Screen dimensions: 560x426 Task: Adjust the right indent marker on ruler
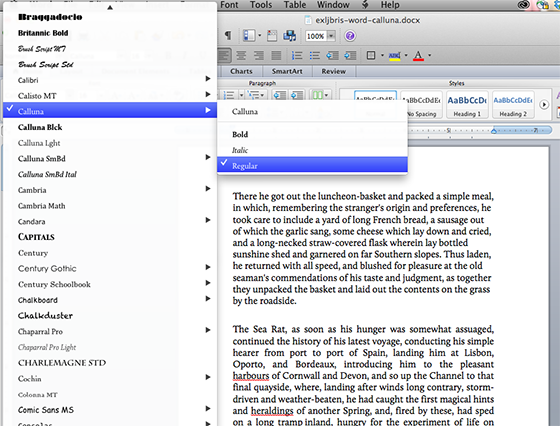pos(494,131)
